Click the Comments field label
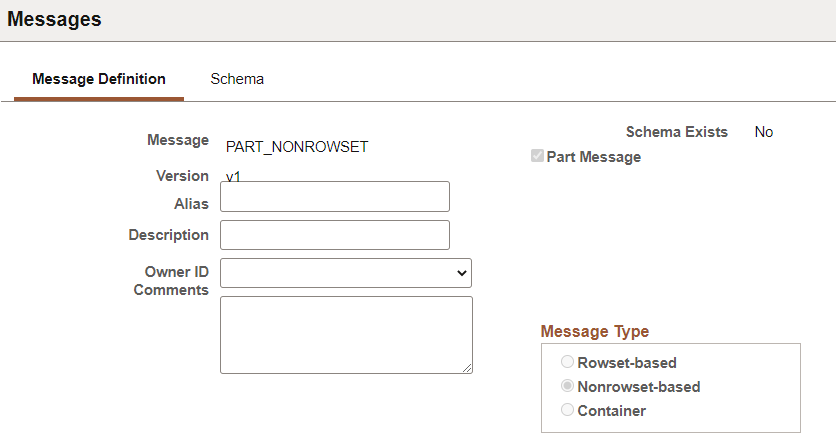 pos(171,290)
